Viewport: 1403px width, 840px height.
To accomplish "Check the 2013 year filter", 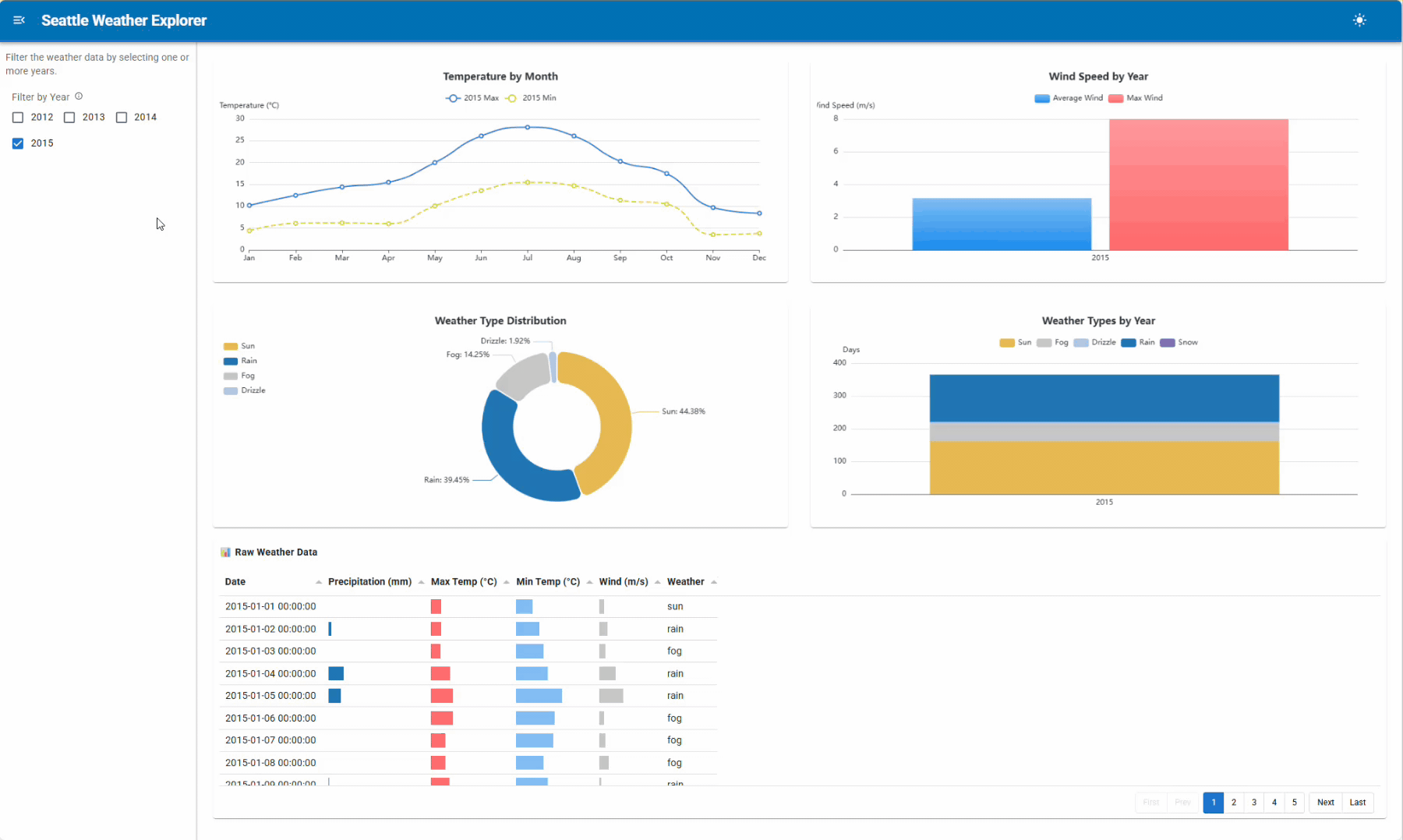I will [69, 118].
